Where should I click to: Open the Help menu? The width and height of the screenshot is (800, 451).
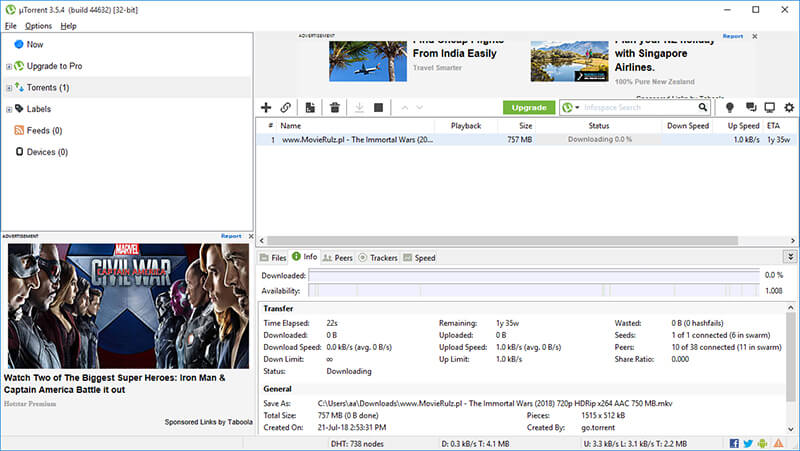point(68,26)
